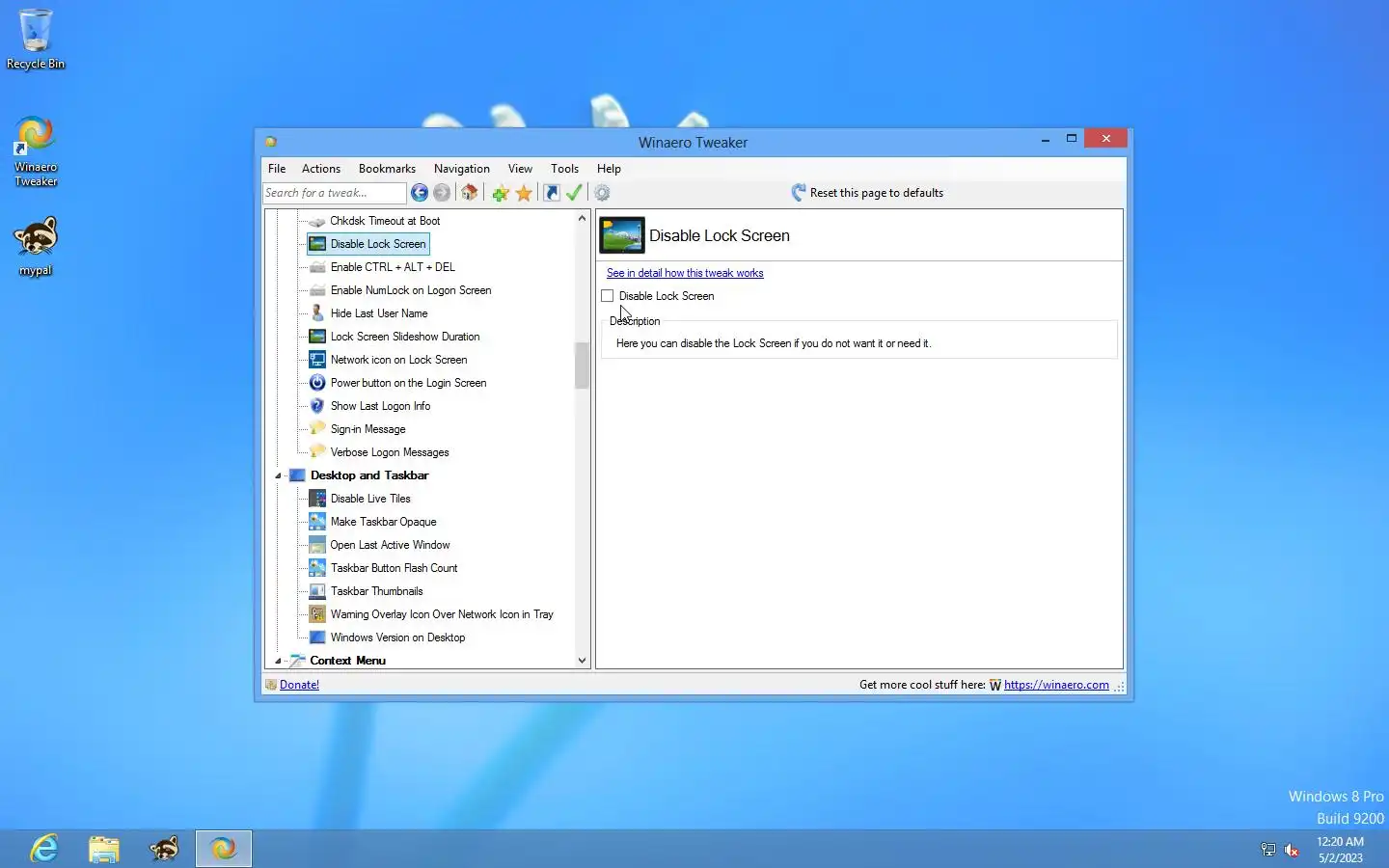Click the tree scrollbar down arrow
Screen dimensions: 1389x868
click(x=582, y=661)
